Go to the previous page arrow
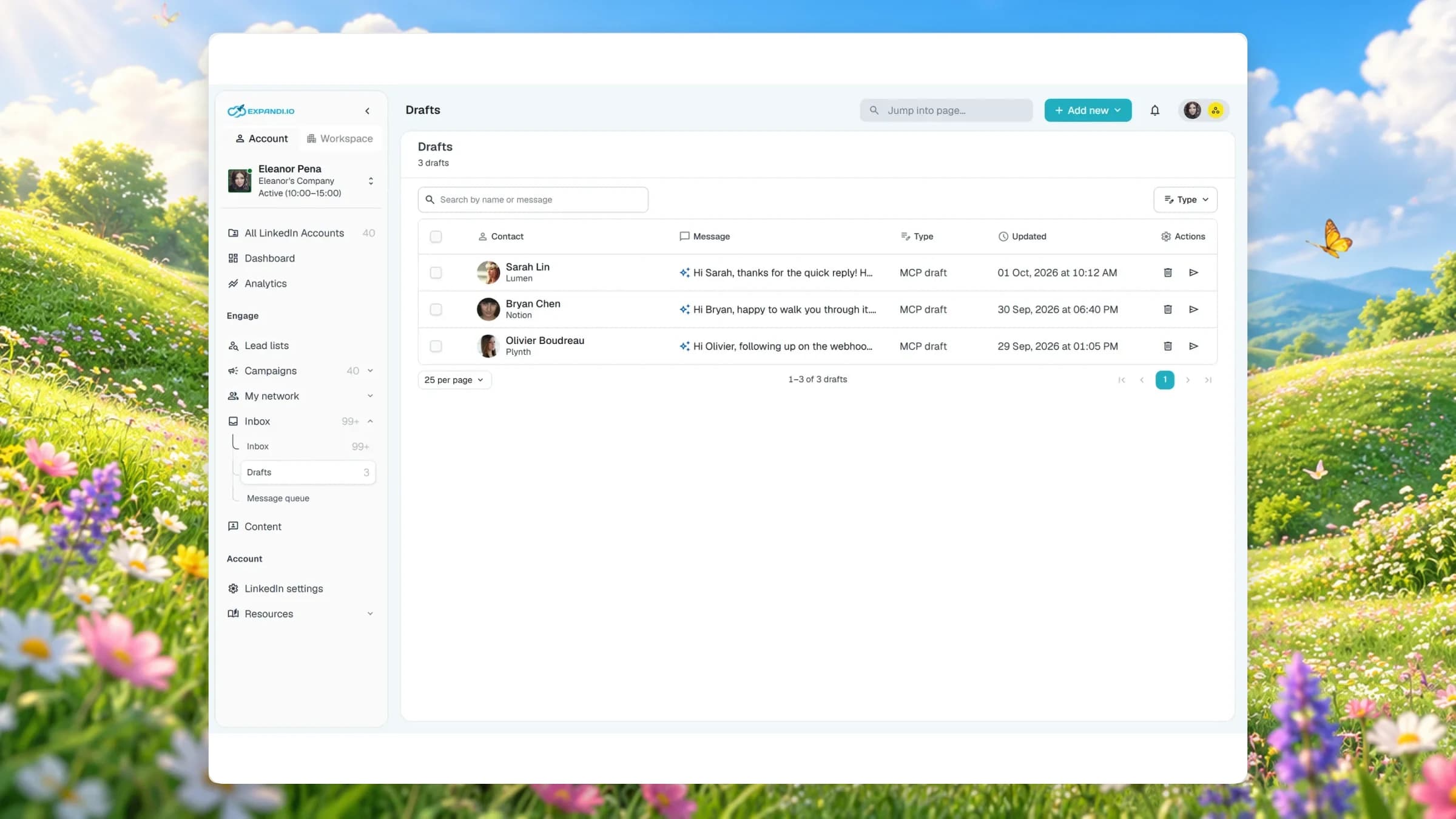1456x819 pixels. tap(1142, 380)
